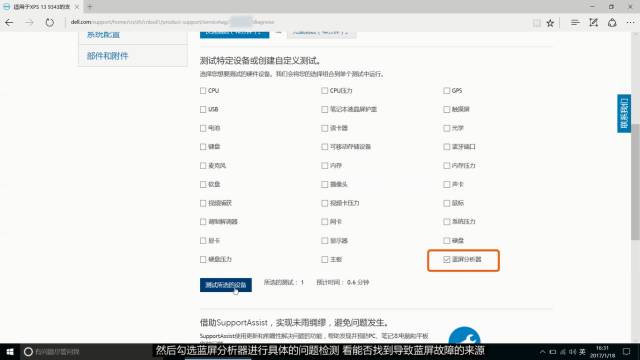The height and width of the screenshot is (360, 640).
Task: Enable the 摄像头 camera checkbox
Action: pos(324,184)
